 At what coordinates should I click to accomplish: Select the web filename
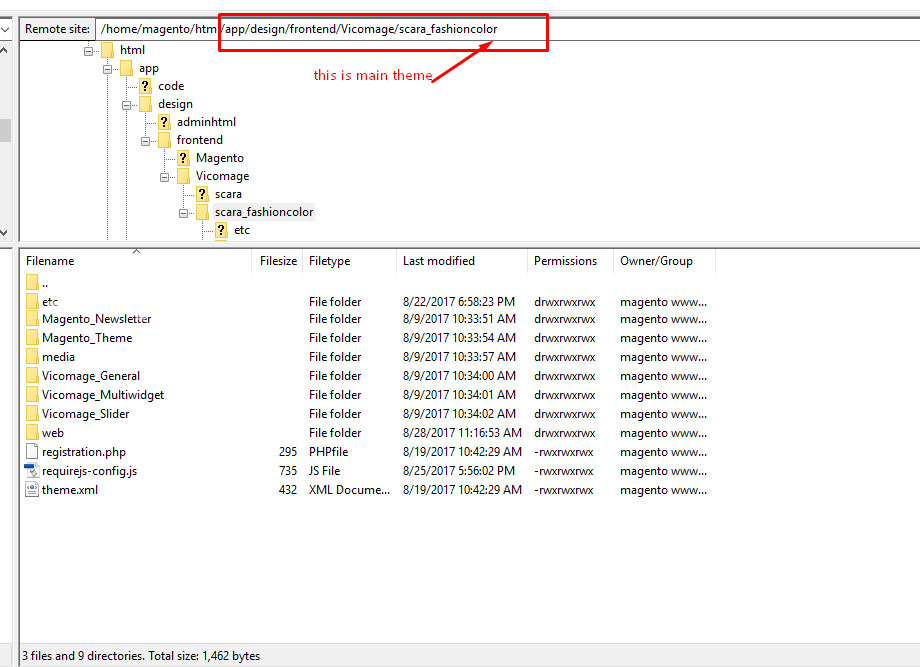coord(53,433)
